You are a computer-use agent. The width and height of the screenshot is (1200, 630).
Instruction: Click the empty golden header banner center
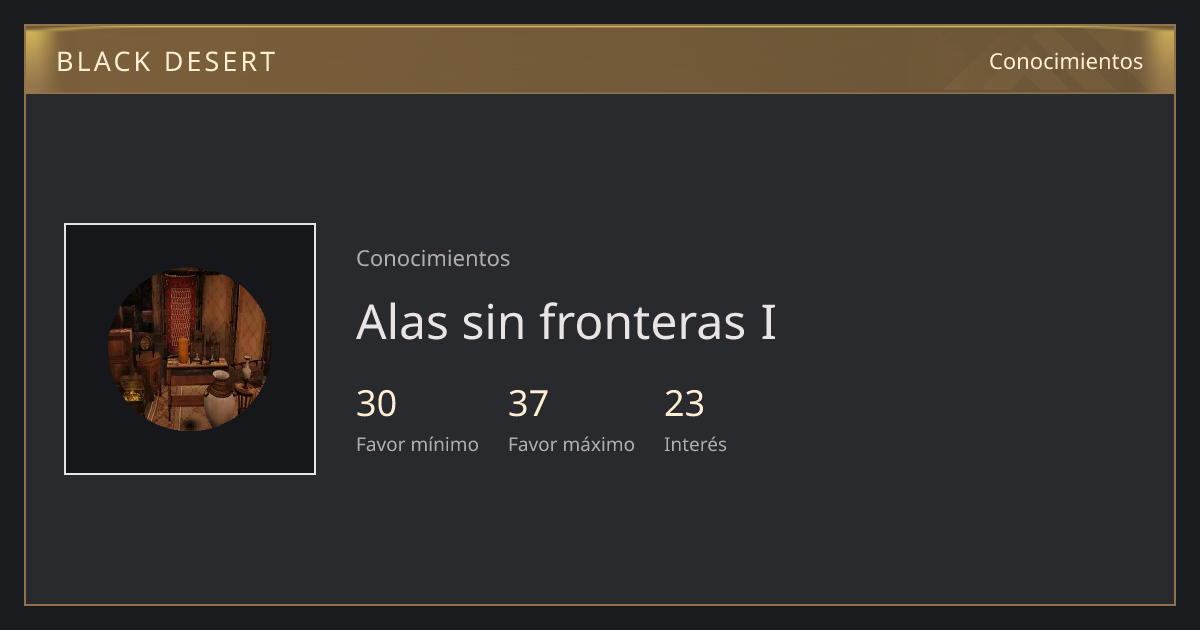(600, 60)
